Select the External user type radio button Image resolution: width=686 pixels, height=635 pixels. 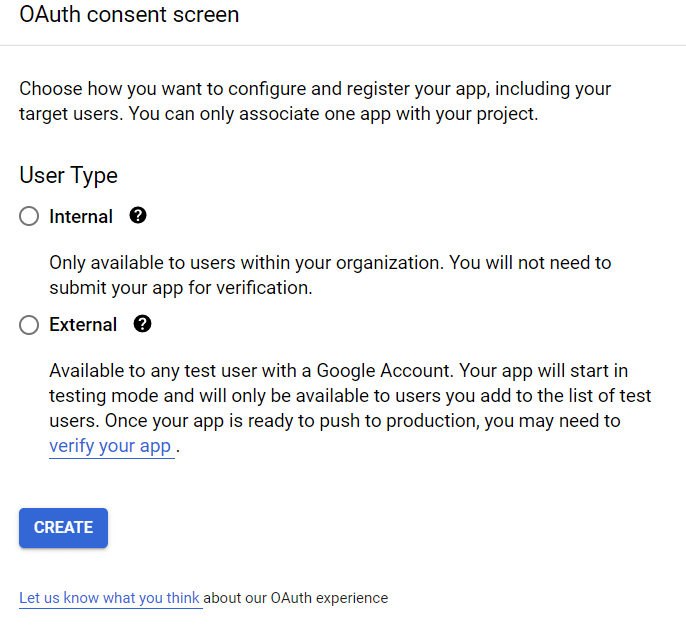tap(29, 325)
